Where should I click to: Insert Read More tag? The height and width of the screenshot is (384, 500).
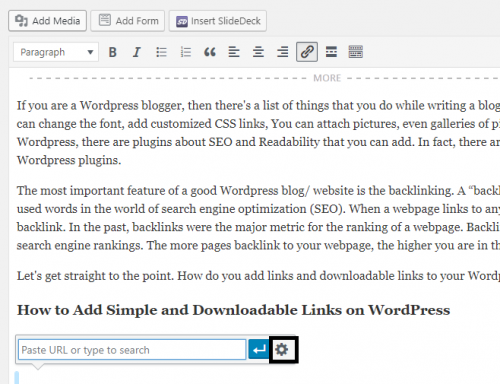pyautogui.click(x=331, y=52)
